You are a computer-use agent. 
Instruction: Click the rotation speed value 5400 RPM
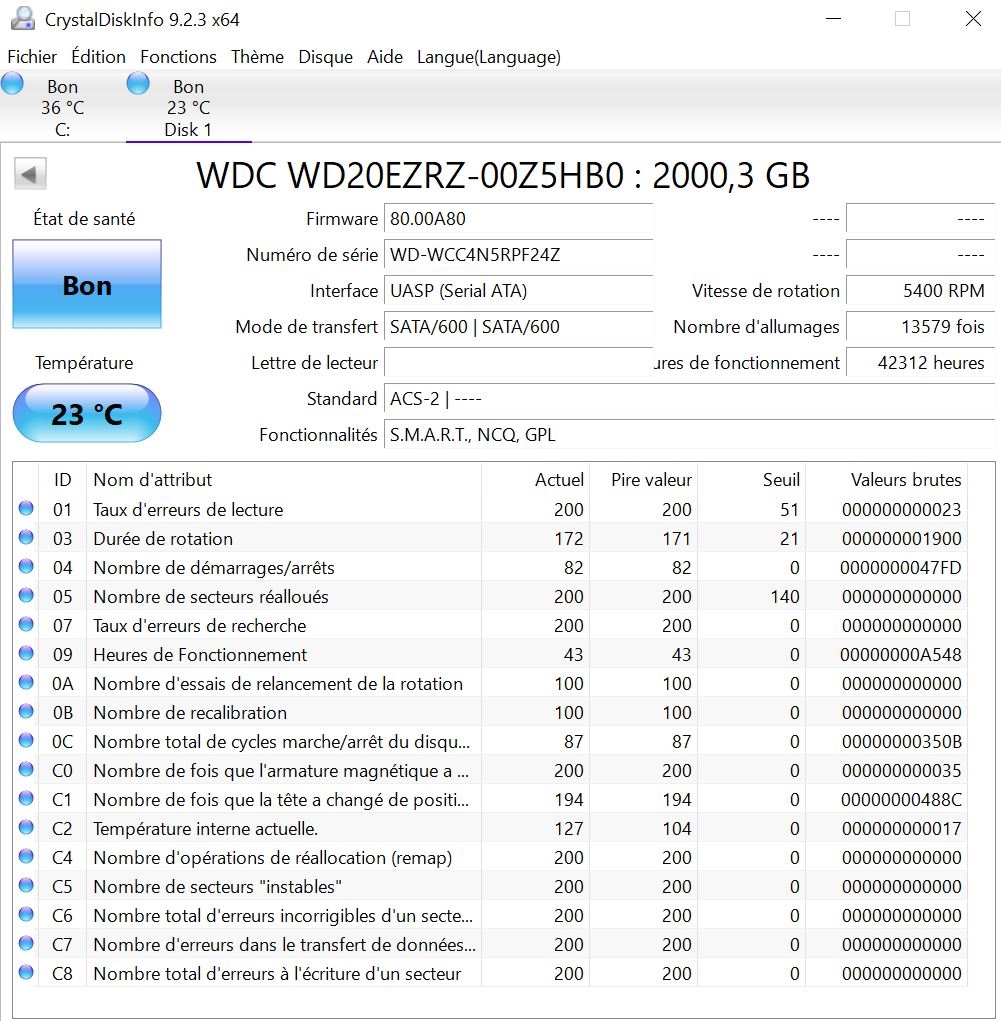(920, 290)
